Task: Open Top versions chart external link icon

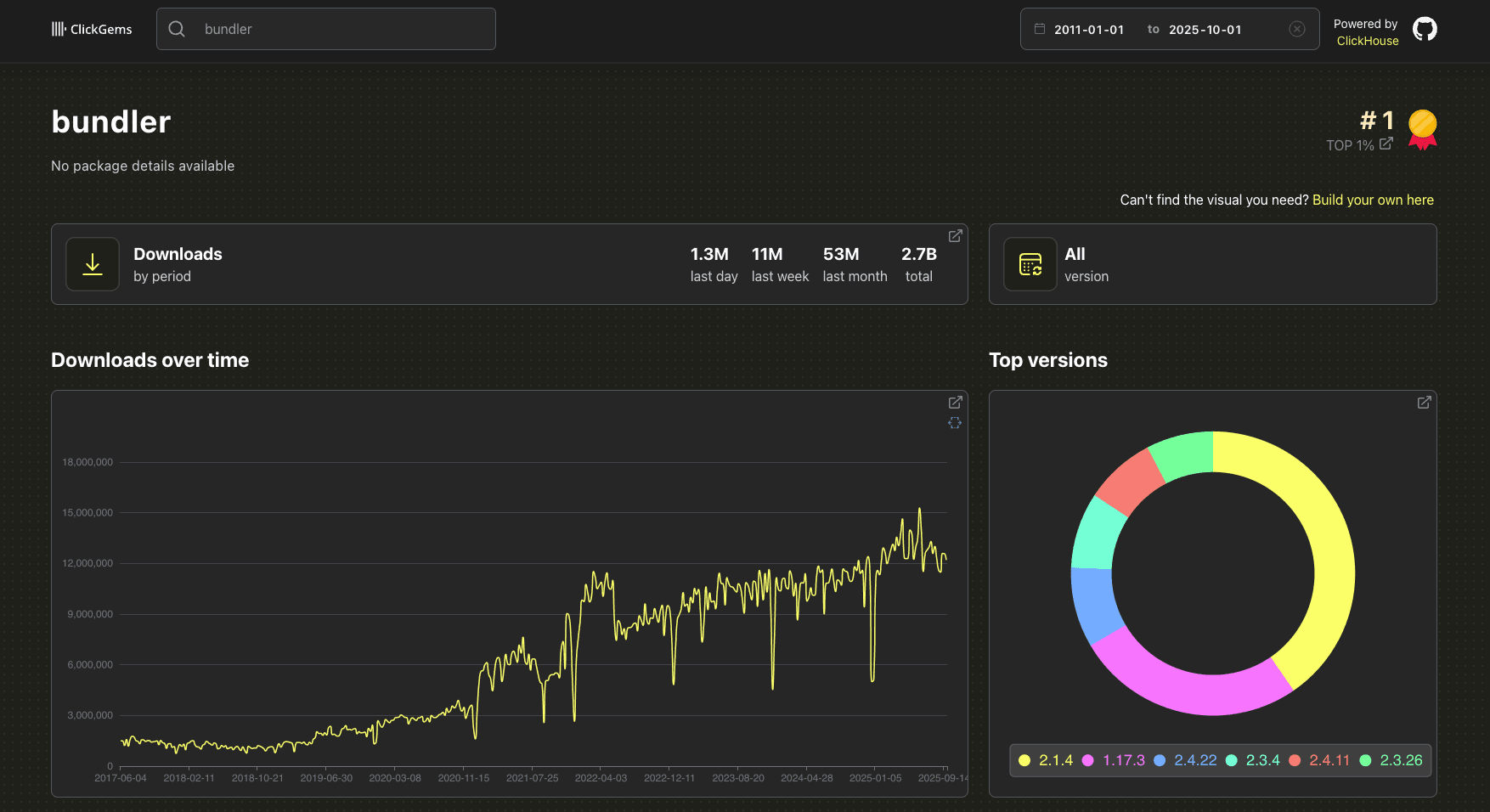Action: pyautogui.click(x=1424, y=403)
